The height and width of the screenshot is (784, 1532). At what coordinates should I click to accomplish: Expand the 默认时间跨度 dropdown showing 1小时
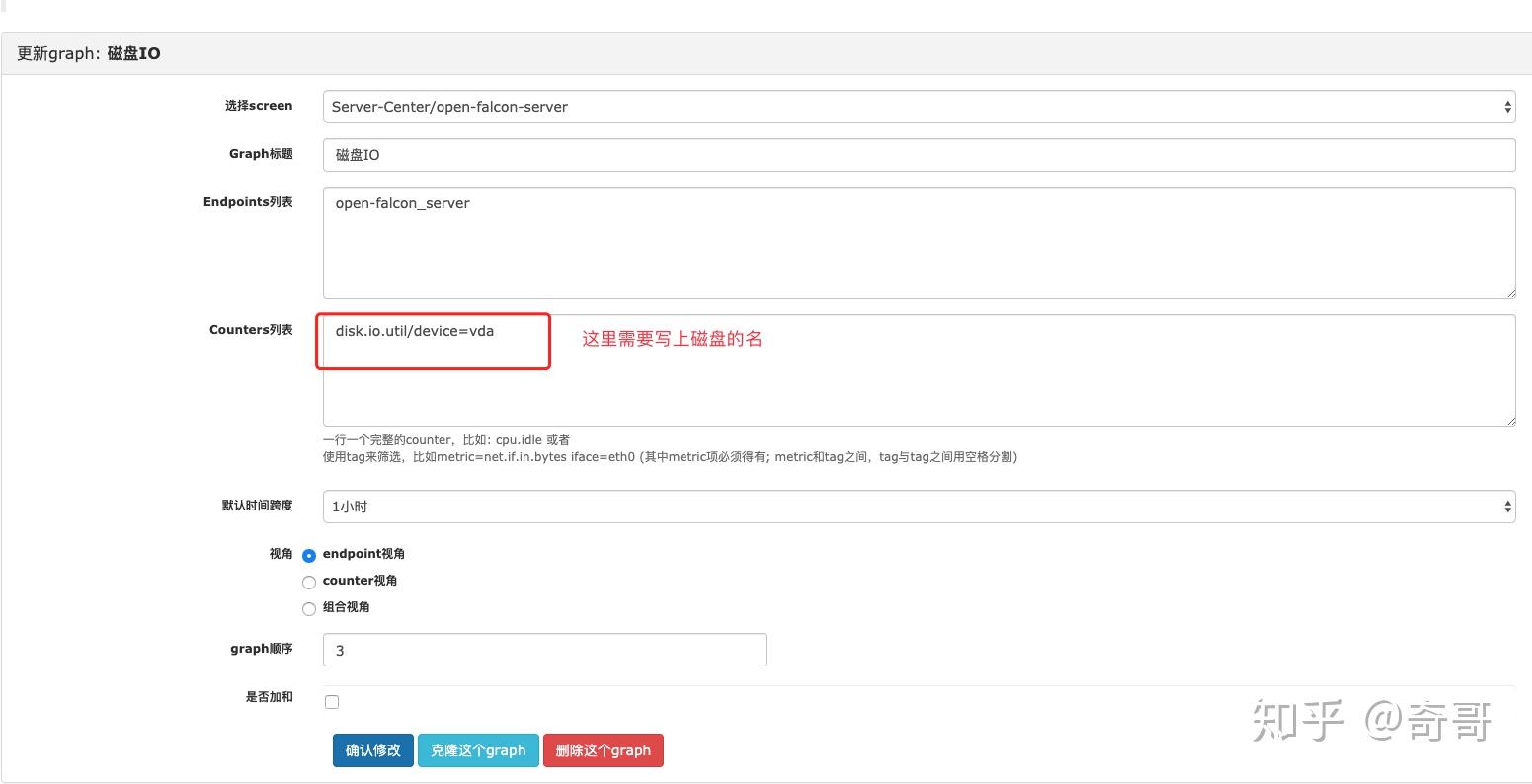pyautogui.click(x=919, y=506)
